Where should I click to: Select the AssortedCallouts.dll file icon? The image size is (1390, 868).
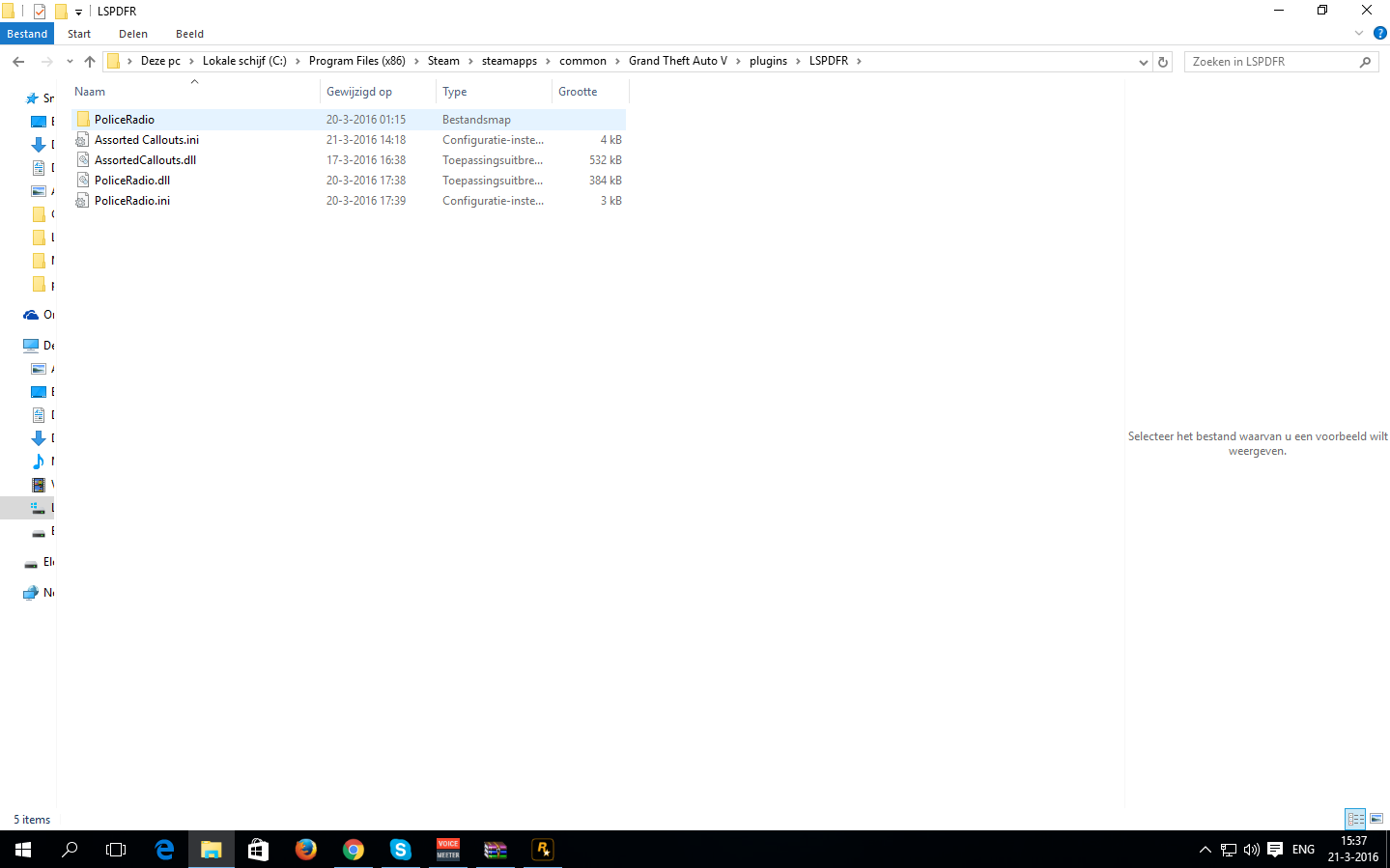pos(83,160)
